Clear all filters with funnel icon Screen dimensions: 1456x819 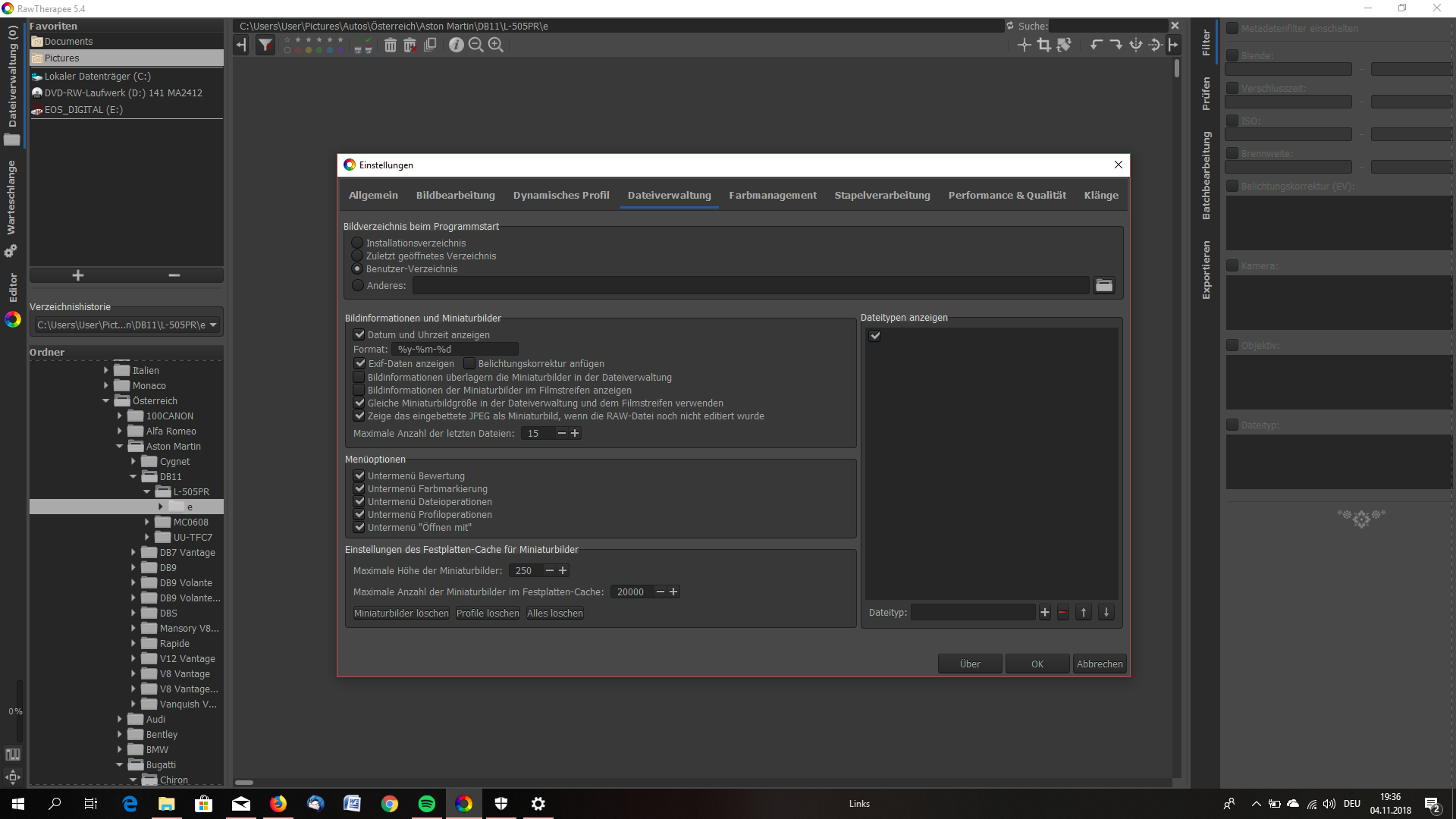pyautogui.click(x=265, y=45)
